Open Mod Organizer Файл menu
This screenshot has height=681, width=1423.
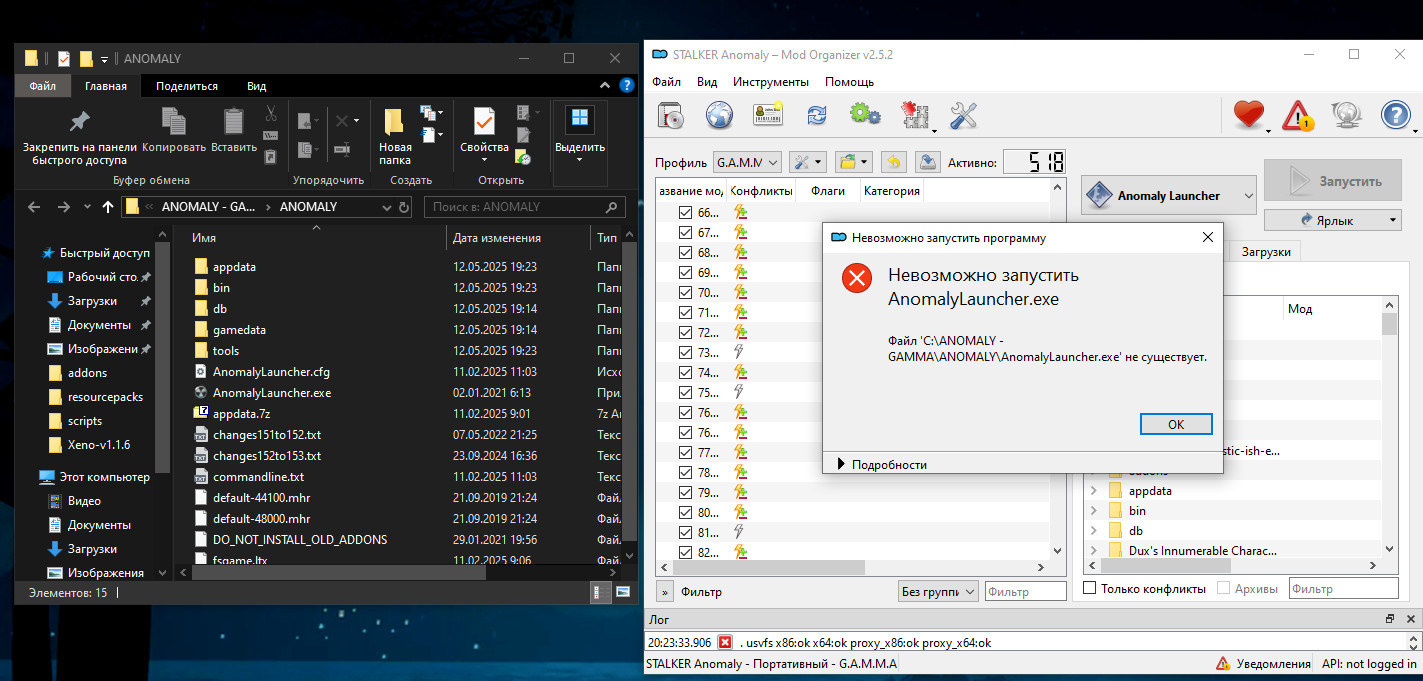[x=666, y=82]
